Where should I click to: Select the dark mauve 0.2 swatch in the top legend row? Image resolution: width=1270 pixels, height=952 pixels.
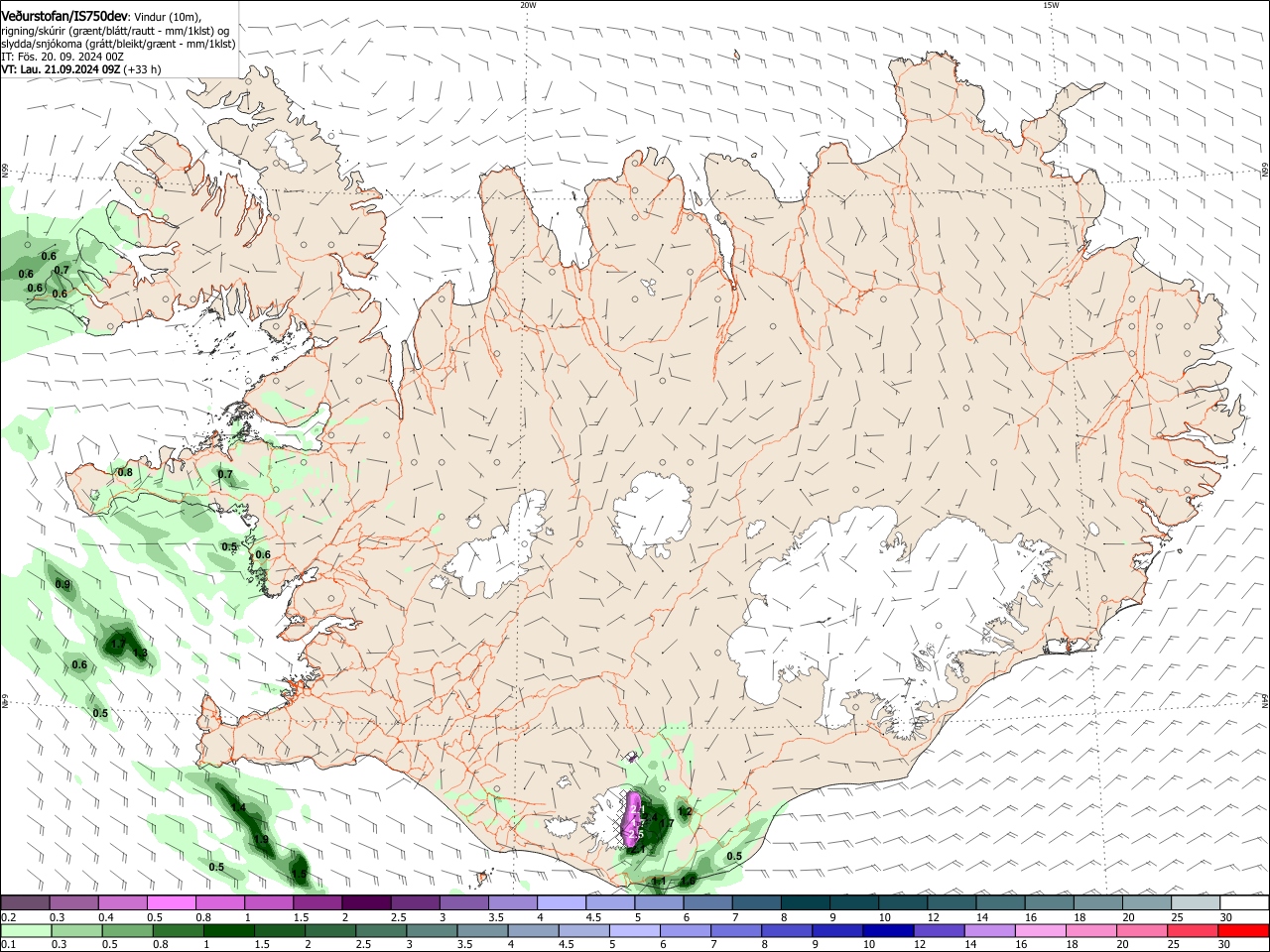pyautogui.click(x=25, y=902)
